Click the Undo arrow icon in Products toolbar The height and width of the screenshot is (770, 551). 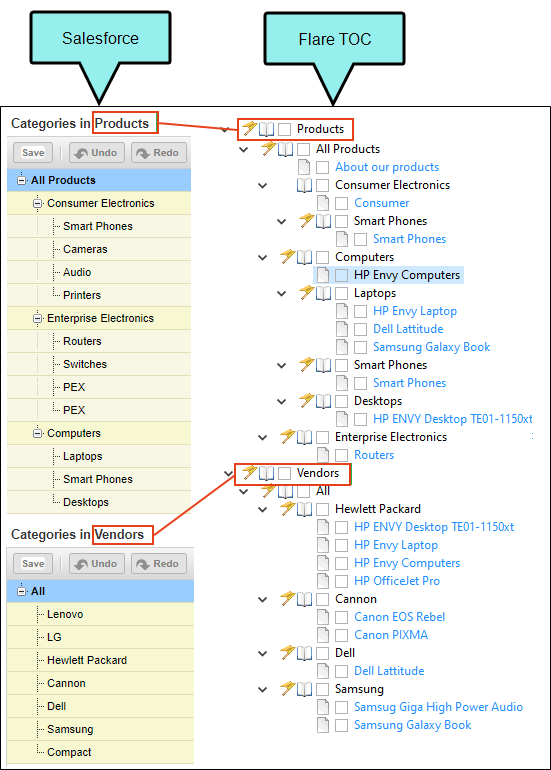81,153
